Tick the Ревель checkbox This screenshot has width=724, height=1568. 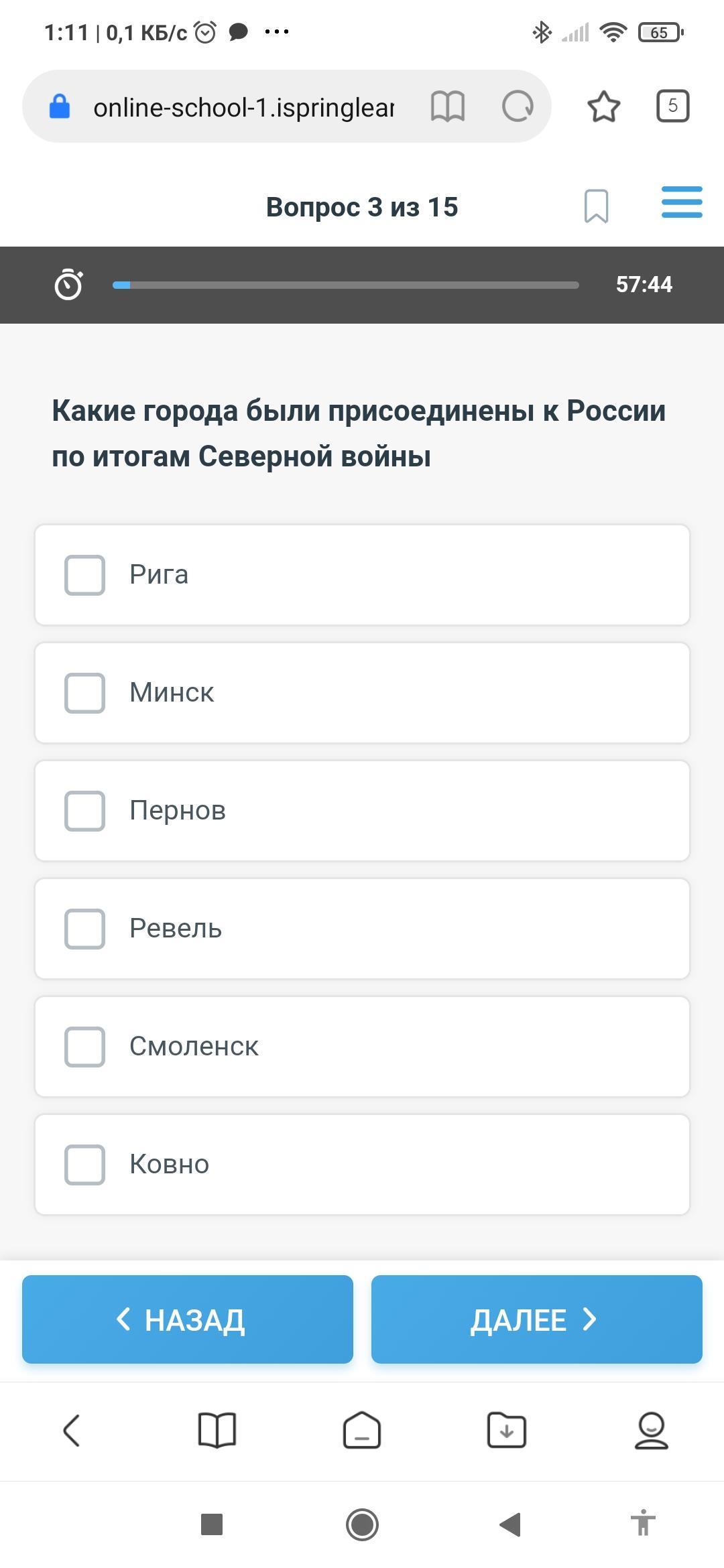pos(84,929)
